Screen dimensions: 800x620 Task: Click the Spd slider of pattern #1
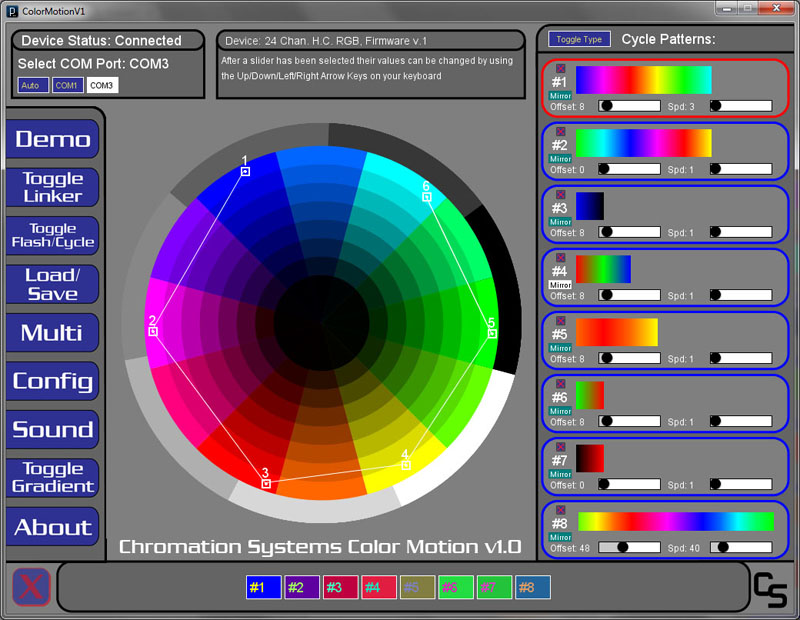[x=741, y=106]
